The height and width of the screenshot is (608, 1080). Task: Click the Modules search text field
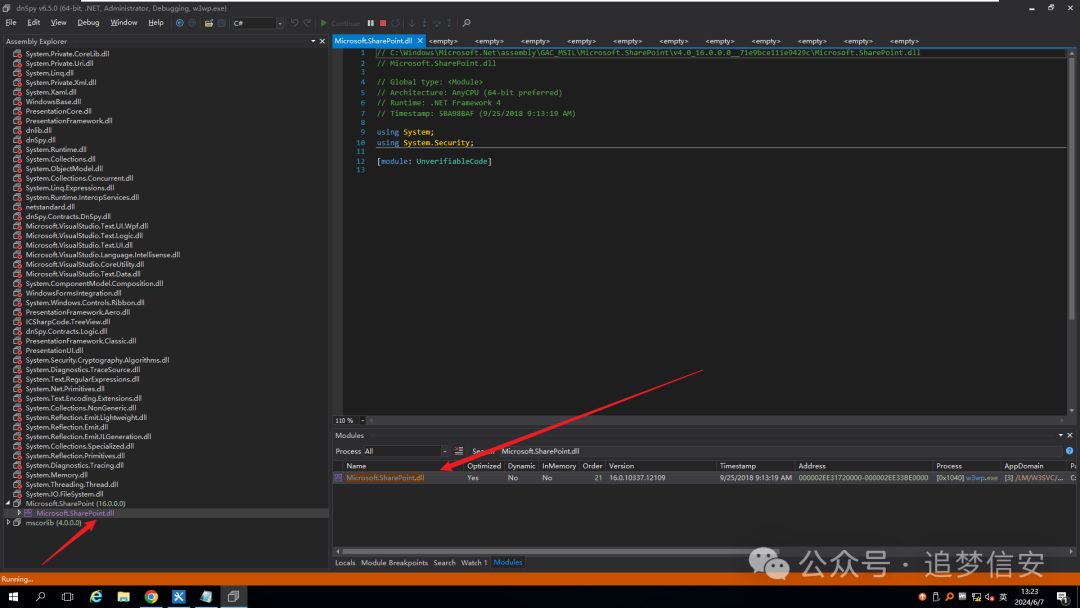(x=780, y=451)
